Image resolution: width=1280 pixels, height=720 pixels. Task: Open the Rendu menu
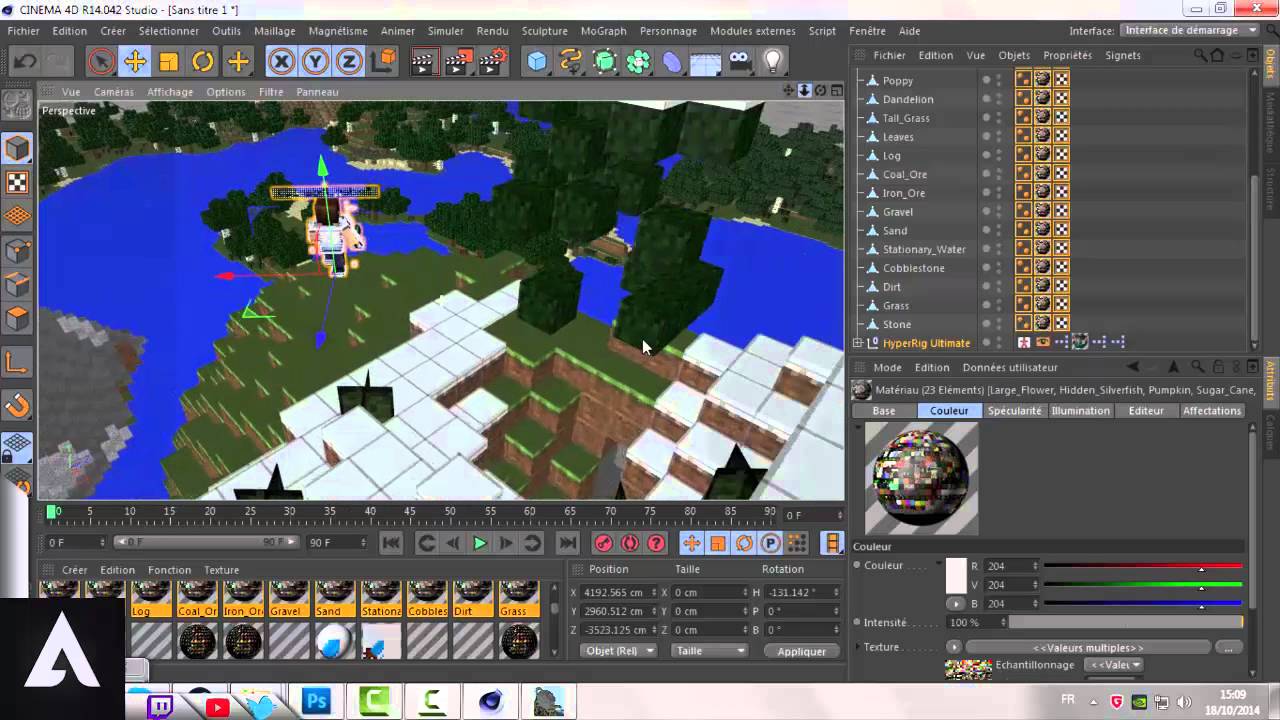coord(492,31)
